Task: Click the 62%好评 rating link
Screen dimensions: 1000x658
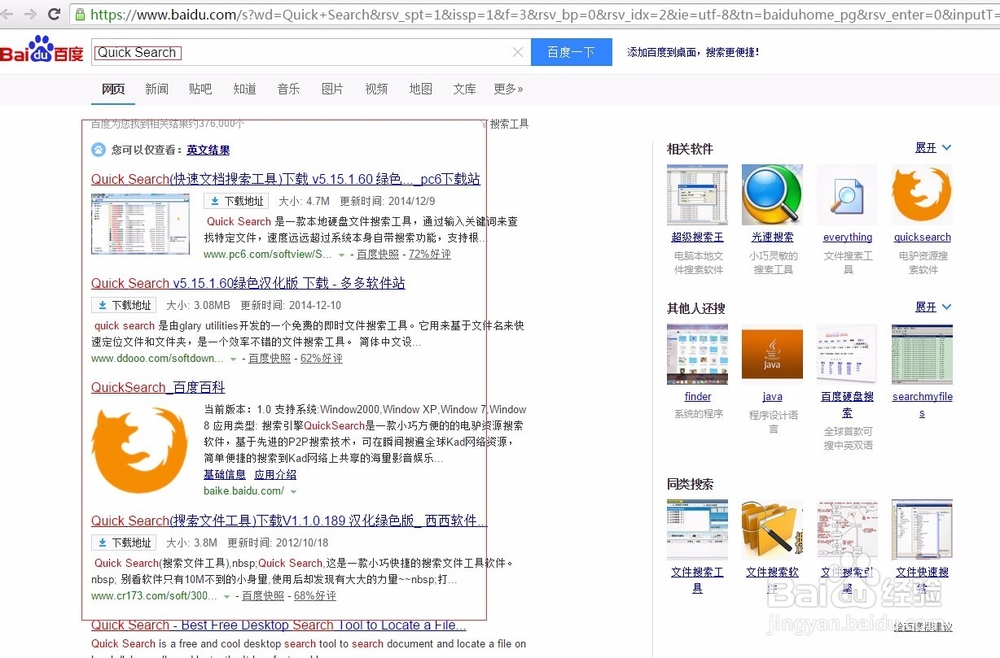Action: point(321,358)
